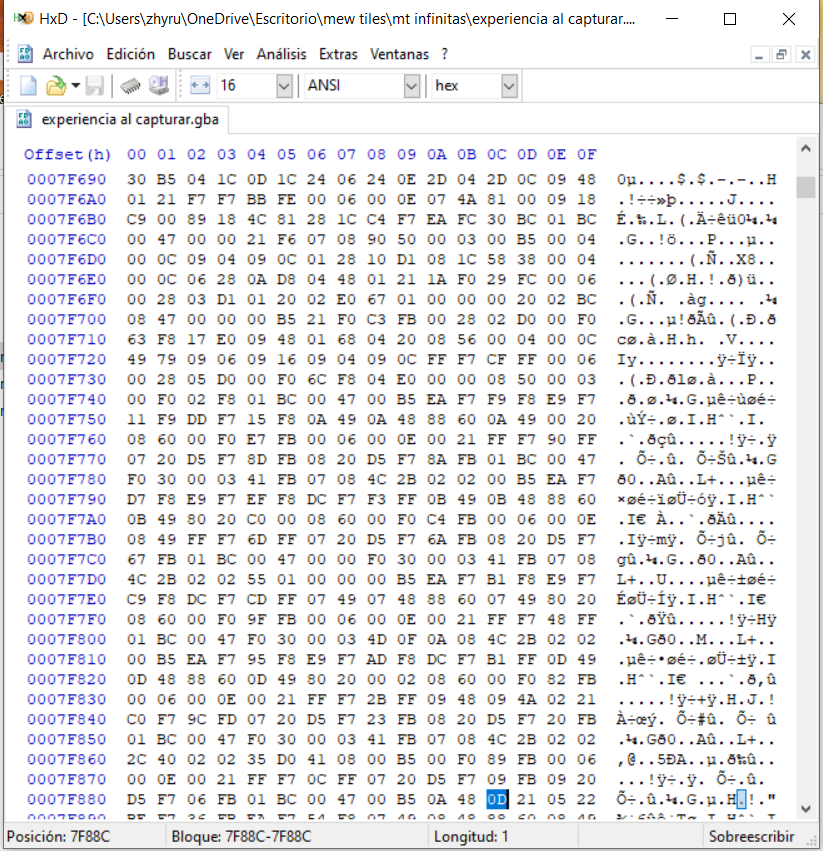This screenshot has height=851, width=823.
Task: Click the New file icon
Action: pyautogui.click(x=28, y=86)
